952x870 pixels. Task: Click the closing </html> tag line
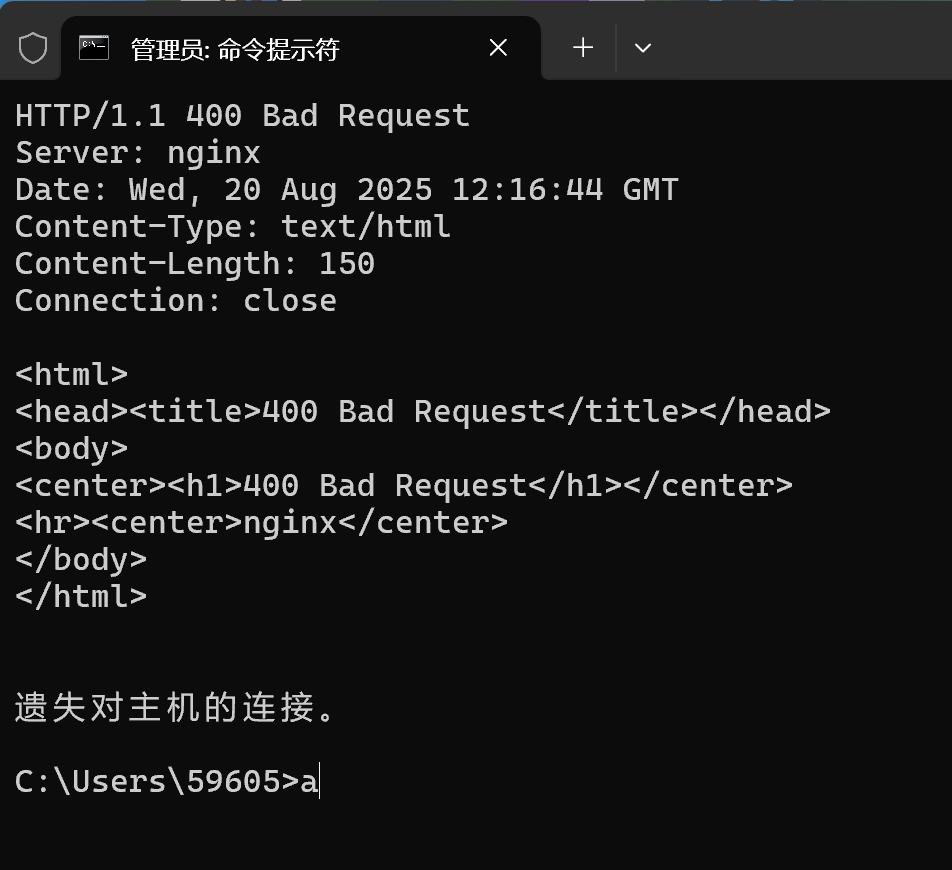click(x=81, y=597)
